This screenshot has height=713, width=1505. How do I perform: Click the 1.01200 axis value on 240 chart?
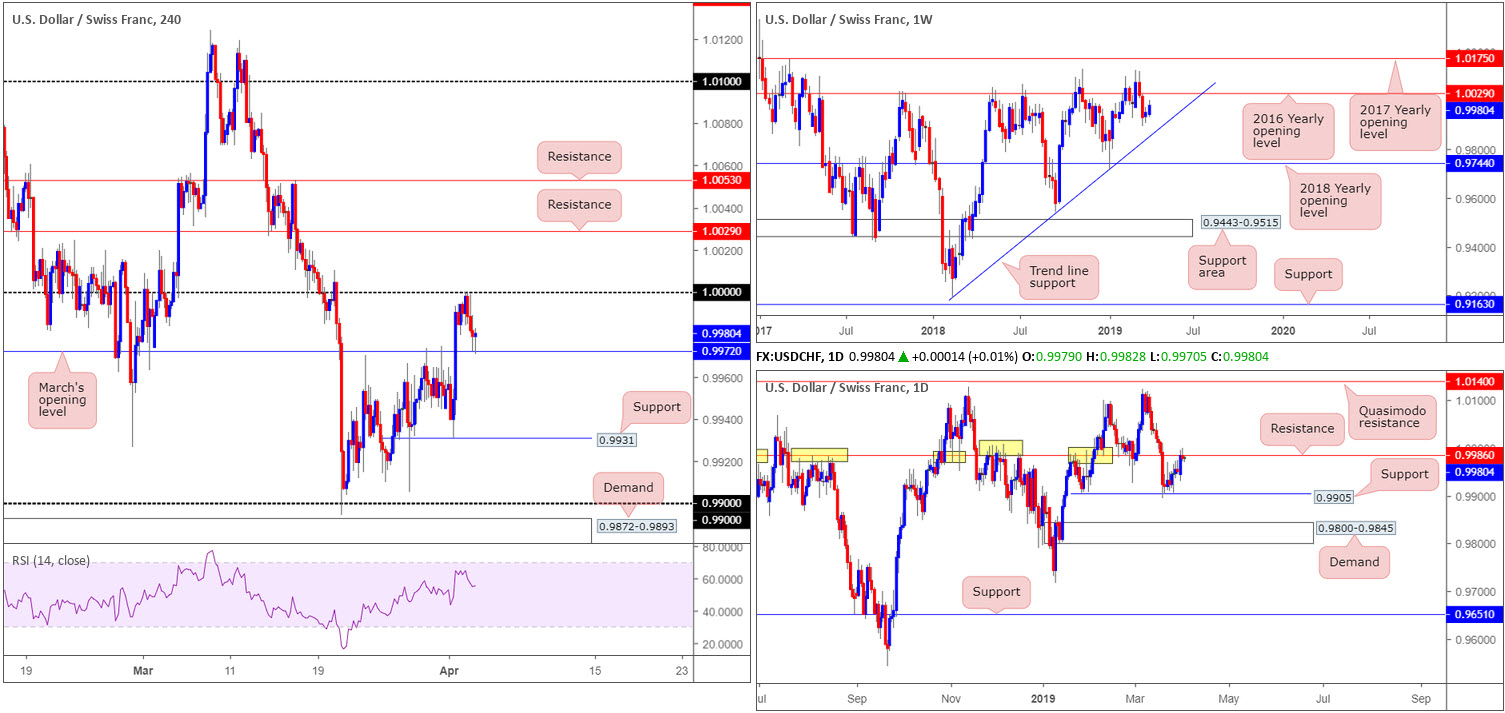[721, 40]
